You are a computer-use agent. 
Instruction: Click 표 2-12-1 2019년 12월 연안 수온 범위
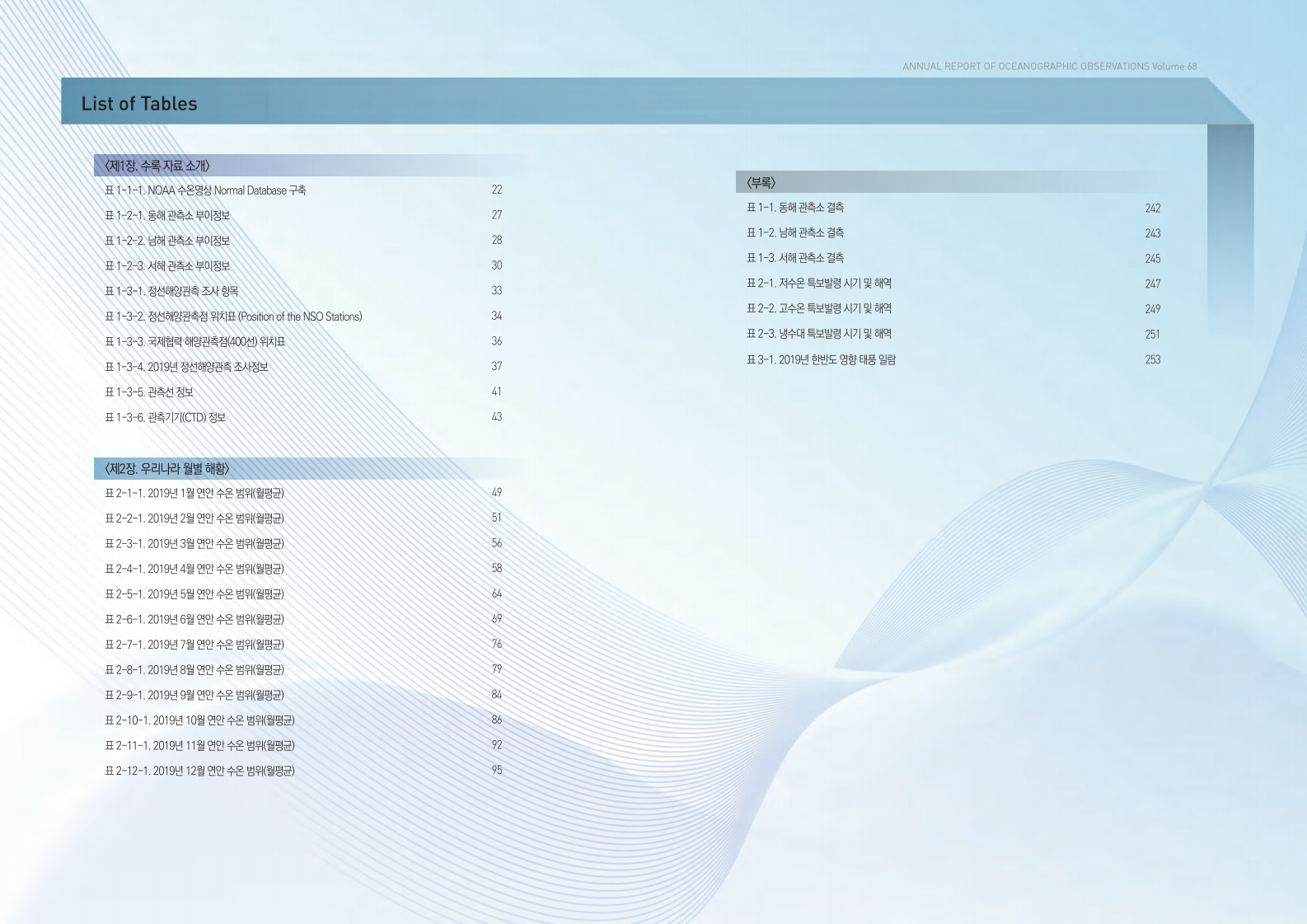tap(199, 771)
